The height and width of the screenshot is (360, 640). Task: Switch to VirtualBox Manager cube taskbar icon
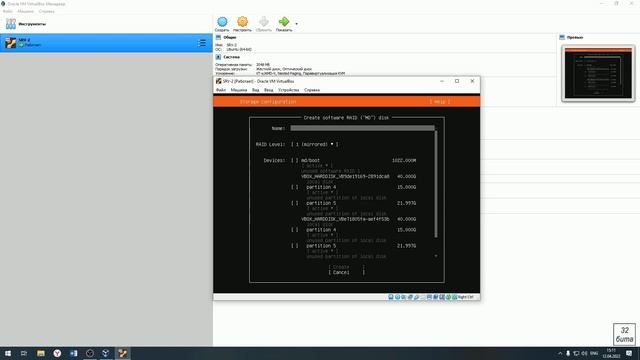[x=106, y=353]
